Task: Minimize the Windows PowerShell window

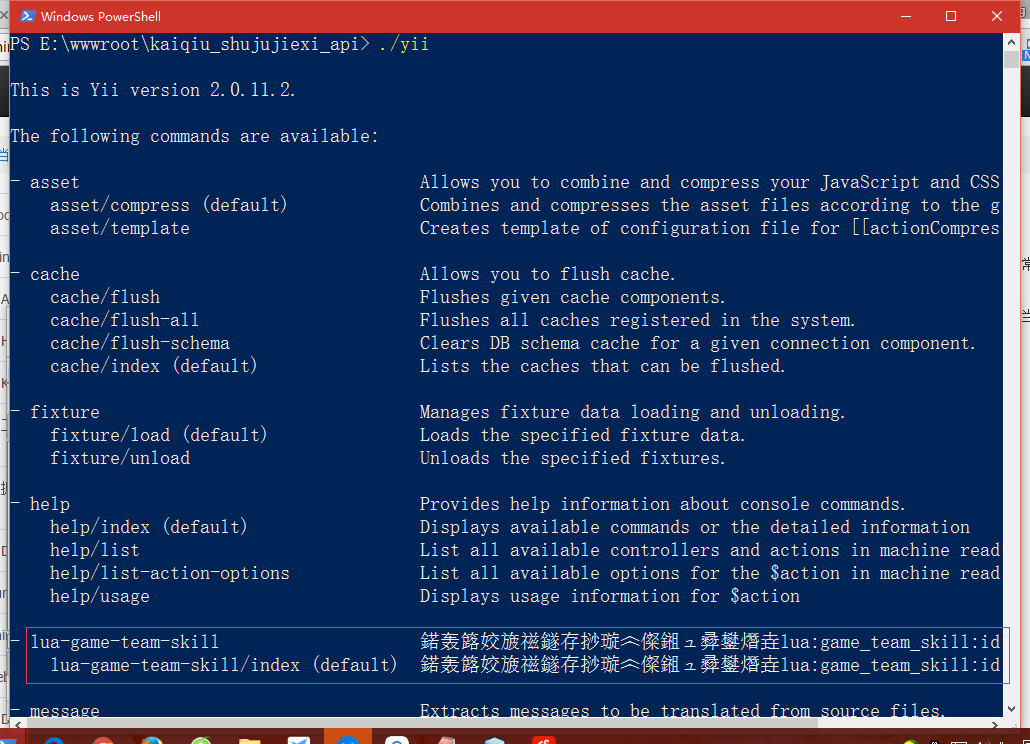Action: pyautogui.click(x=905, y=16)
